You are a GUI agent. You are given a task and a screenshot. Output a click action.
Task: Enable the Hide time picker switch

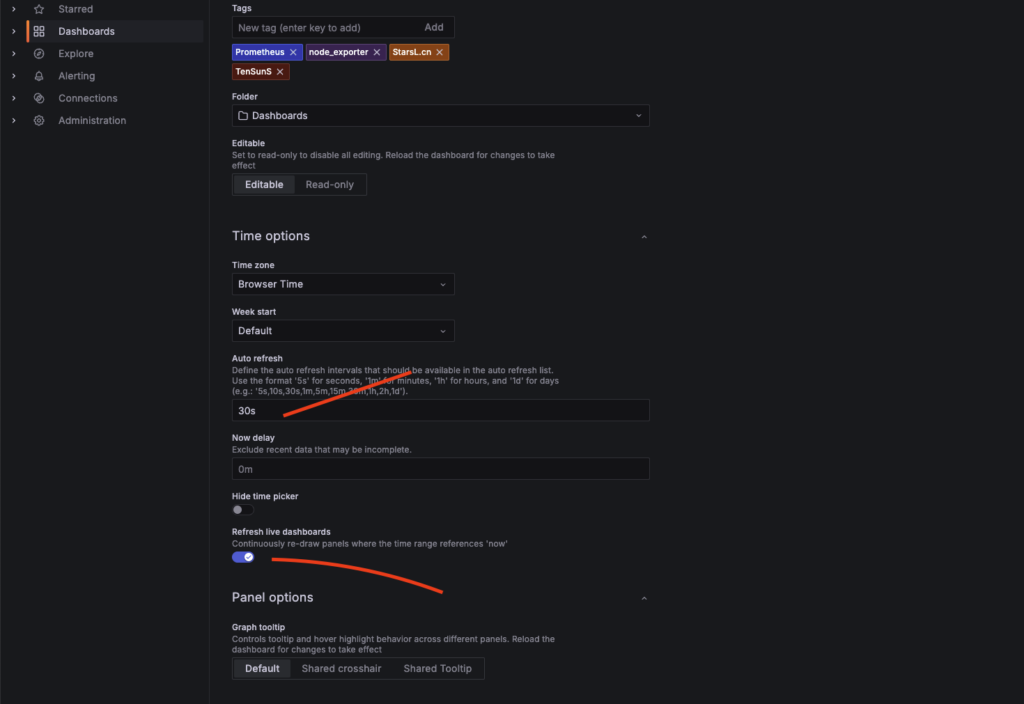click(x=243, y=510)
